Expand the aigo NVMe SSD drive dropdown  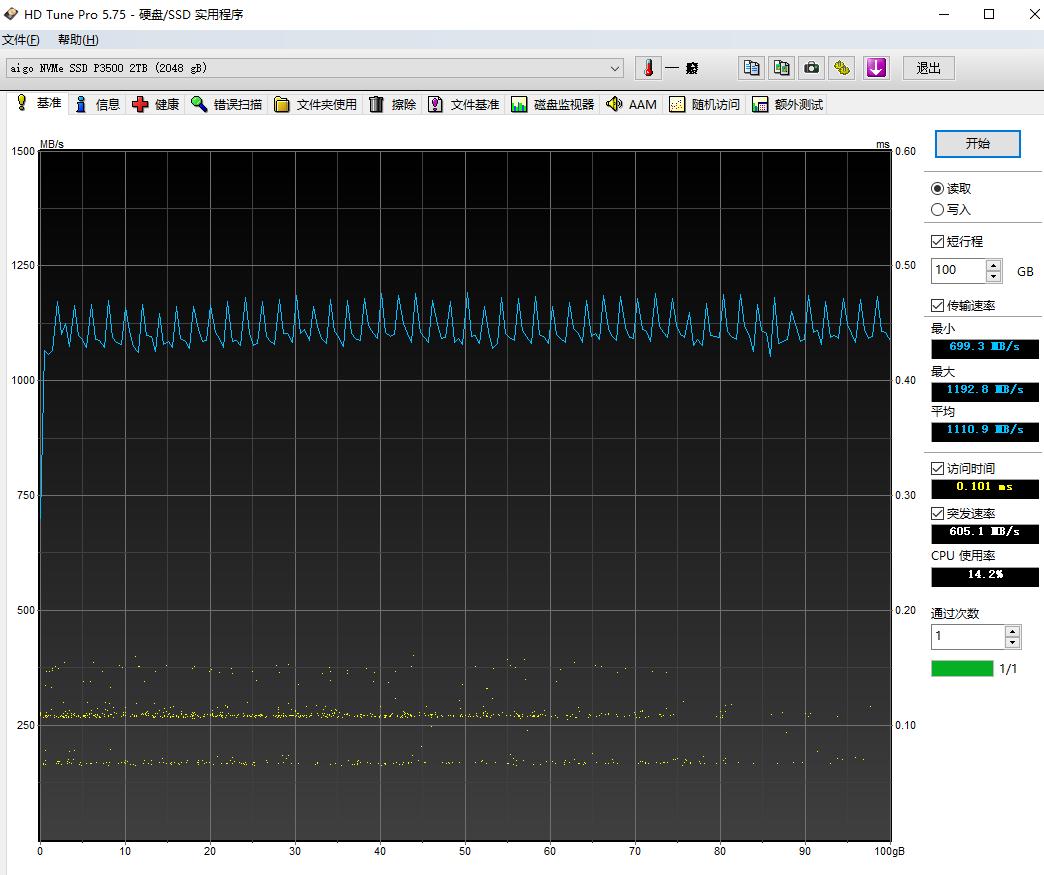(615, 68)
